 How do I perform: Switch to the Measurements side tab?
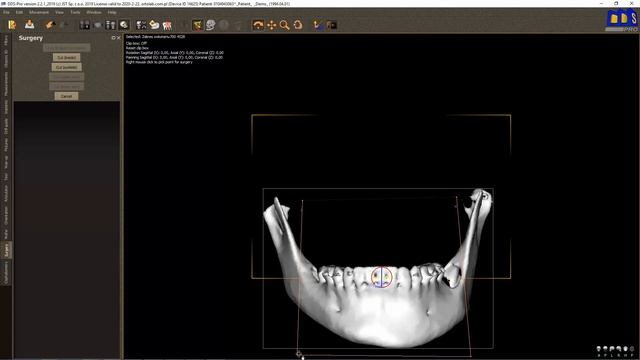[x=6, y=84]
